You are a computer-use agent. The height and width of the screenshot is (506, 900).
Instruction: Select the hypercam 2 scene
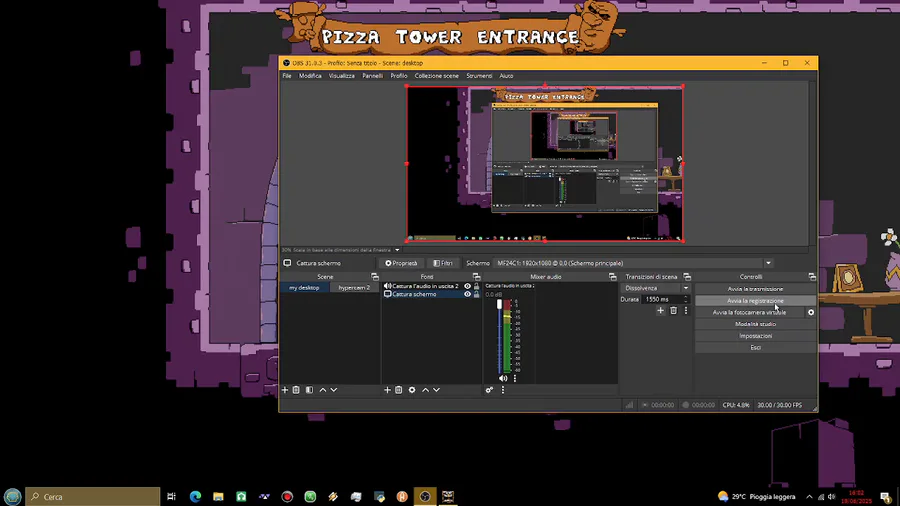(354, 287)
